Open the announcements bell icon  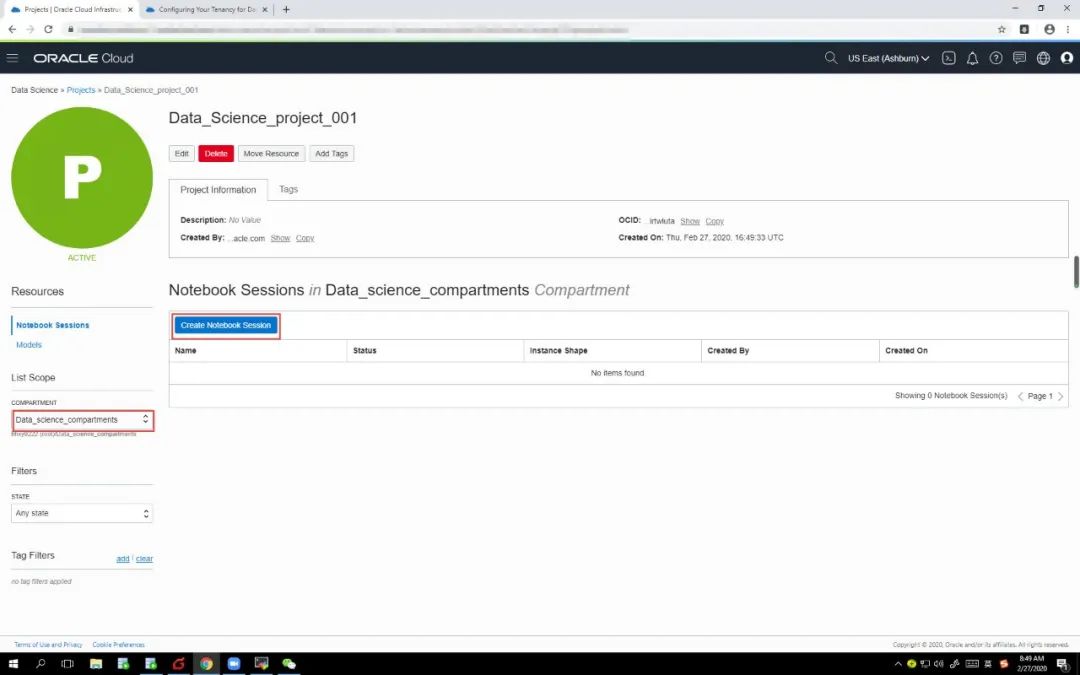[973, 59]
